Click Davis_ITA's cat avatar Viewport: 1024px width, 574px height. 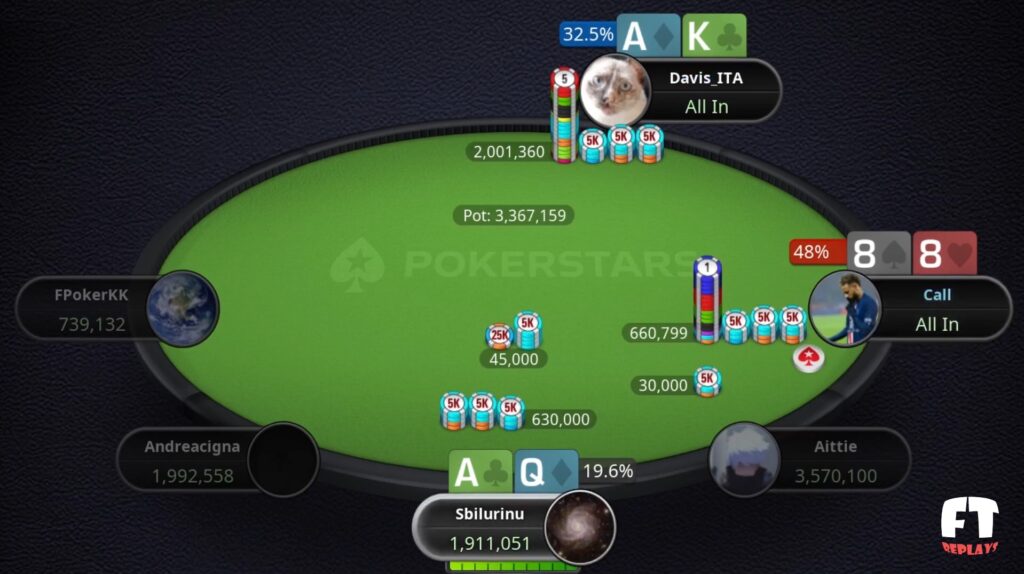pos(615,91)
